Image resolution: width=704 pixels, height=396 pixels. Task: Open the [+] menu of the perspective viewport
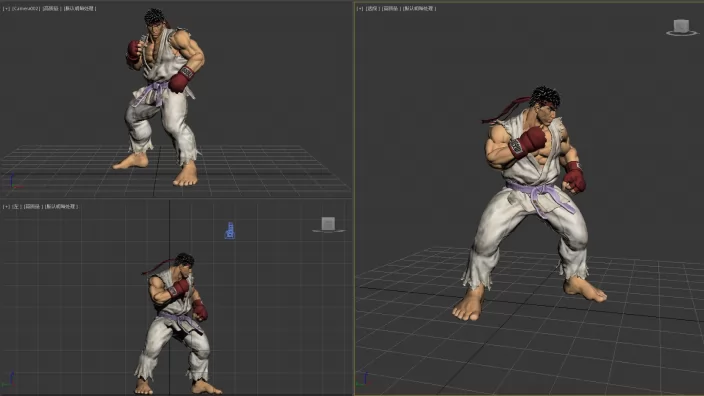coord(360,9)
